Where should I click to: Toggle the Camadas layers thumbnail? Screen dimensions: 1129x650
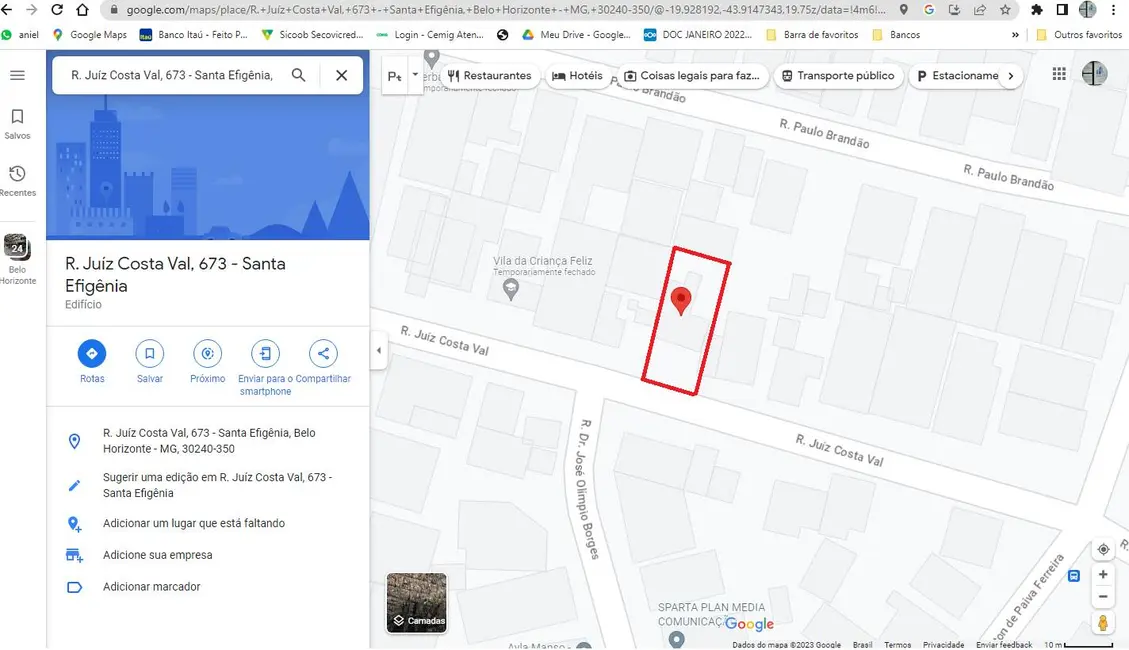point(417,603)
